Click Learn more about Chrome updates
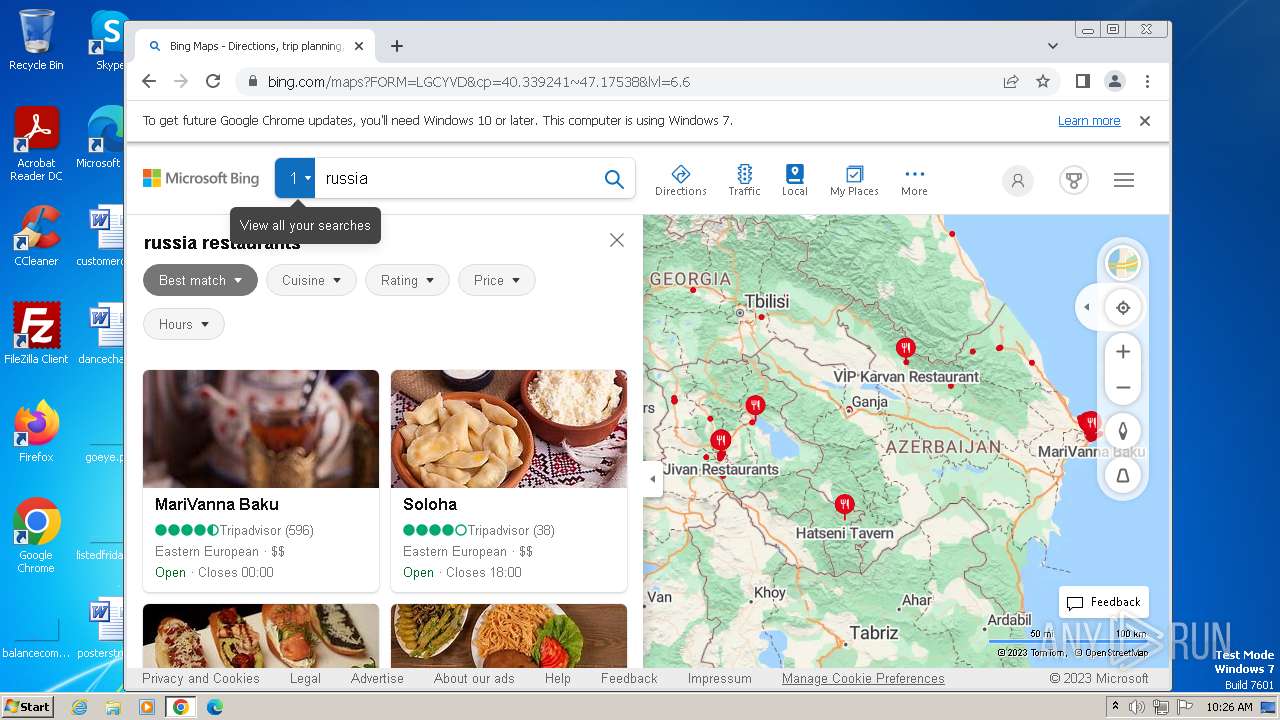 [x=1089, y=121]
